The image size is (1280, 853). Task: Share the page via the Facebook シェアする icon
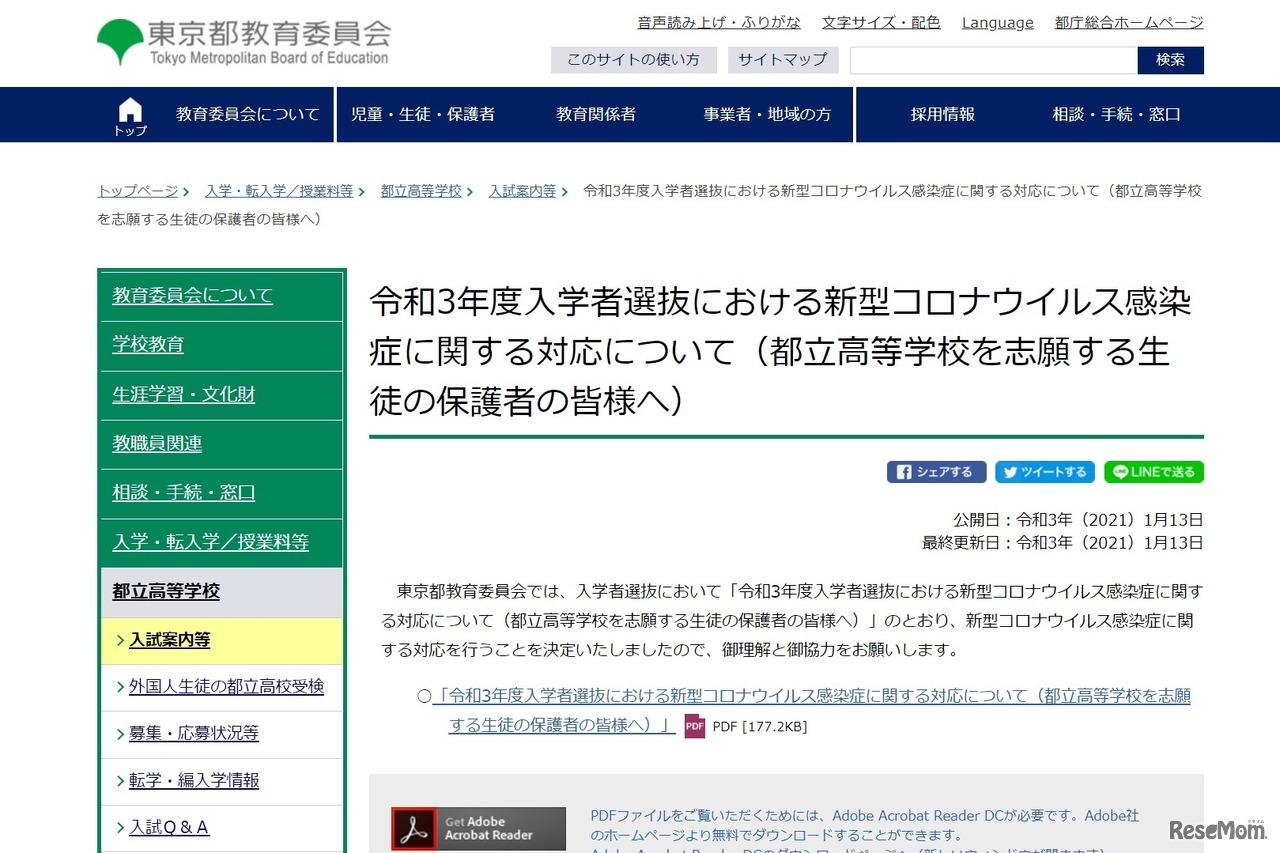936,471
